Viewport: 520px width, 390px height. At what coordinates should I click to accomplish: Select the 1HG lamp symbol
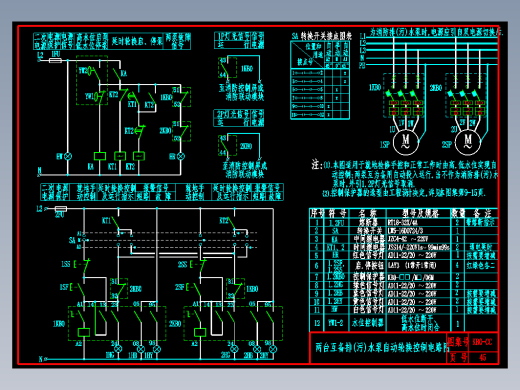[118, 349]
